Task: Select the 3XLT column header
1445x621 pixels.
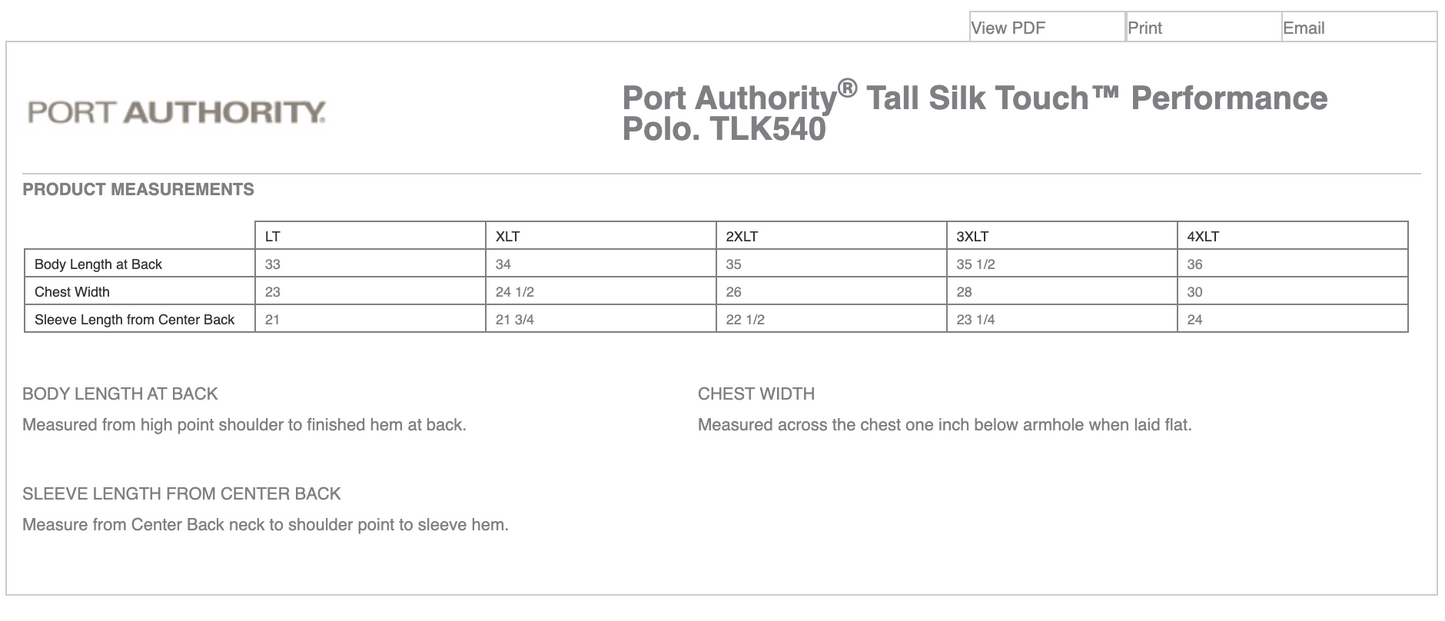Action: tap(972, 236)
